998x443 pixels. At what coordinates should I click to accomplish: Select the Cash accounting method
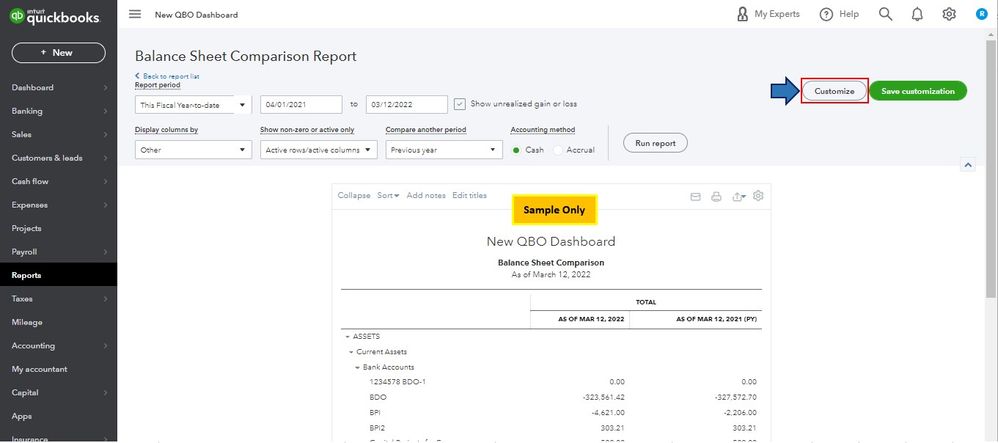click(517, 150)
